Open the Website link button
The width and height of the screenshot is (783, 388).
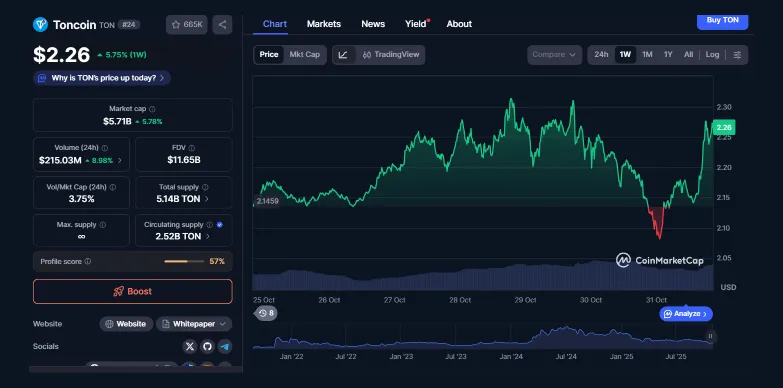(x=126, y=324)
